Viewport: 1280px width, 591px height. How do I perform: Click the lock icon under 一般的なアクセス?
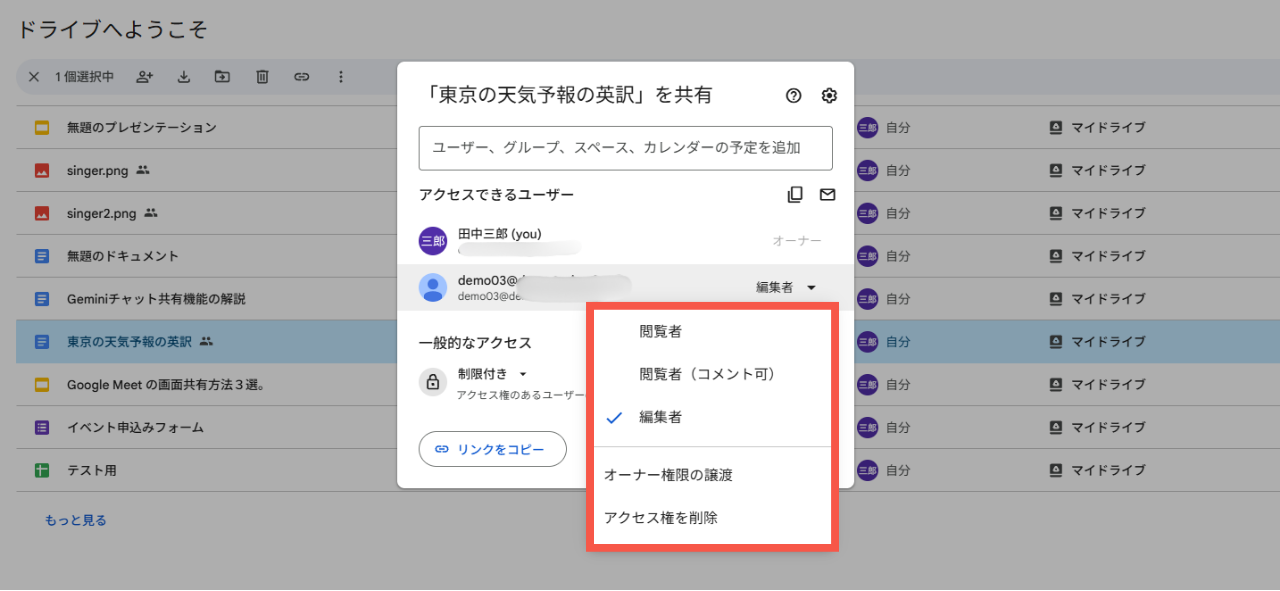[433, 382]
